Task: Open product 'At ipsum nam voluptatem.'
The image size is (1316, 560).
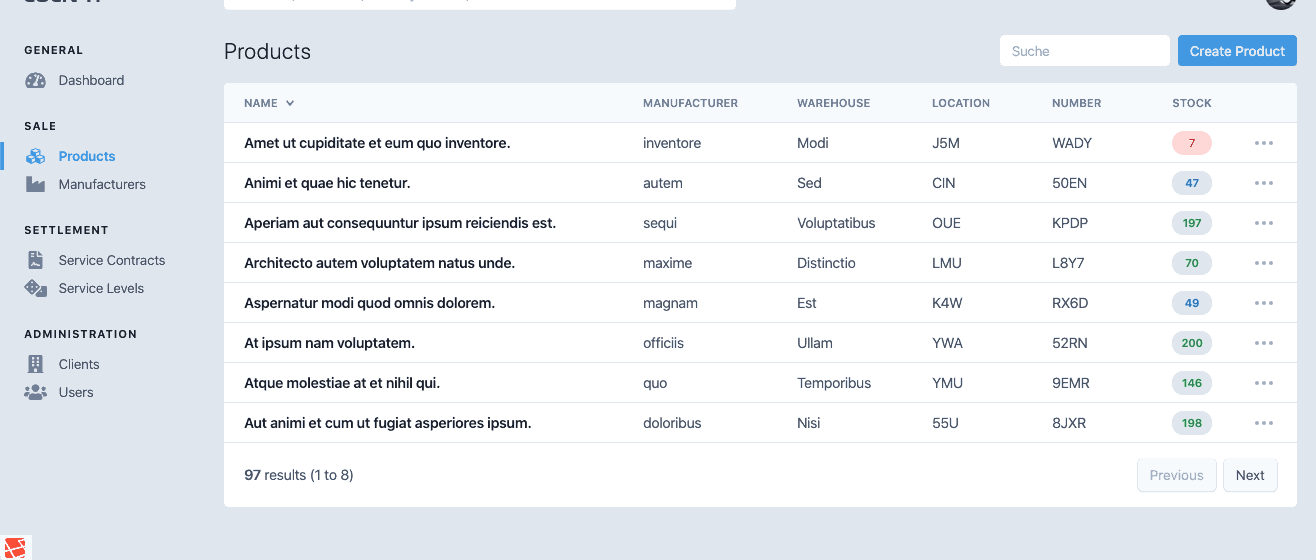Action: [329, 343]
